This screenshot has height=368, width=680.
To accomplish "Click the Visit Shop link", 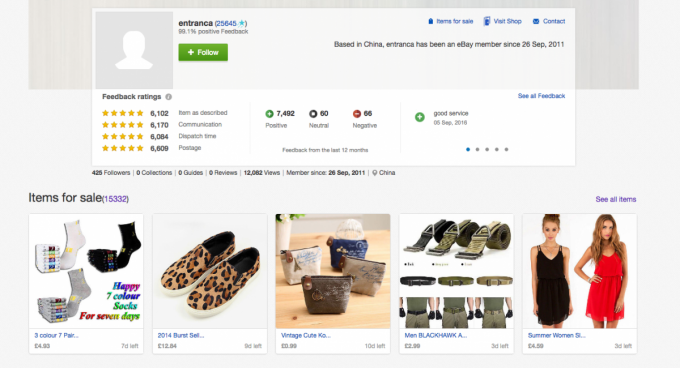I will [507, 21].
